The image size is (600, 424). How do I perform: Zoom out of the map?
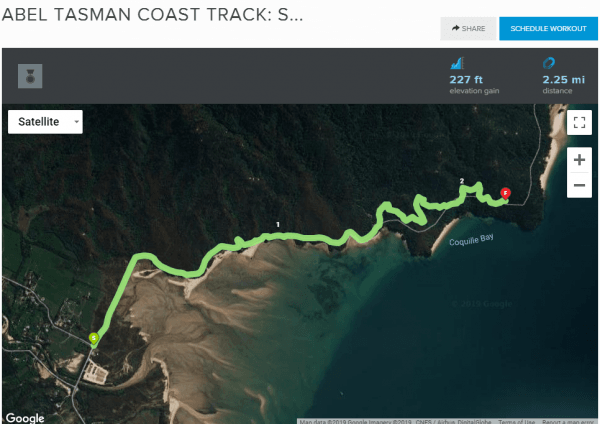point(579,185)
